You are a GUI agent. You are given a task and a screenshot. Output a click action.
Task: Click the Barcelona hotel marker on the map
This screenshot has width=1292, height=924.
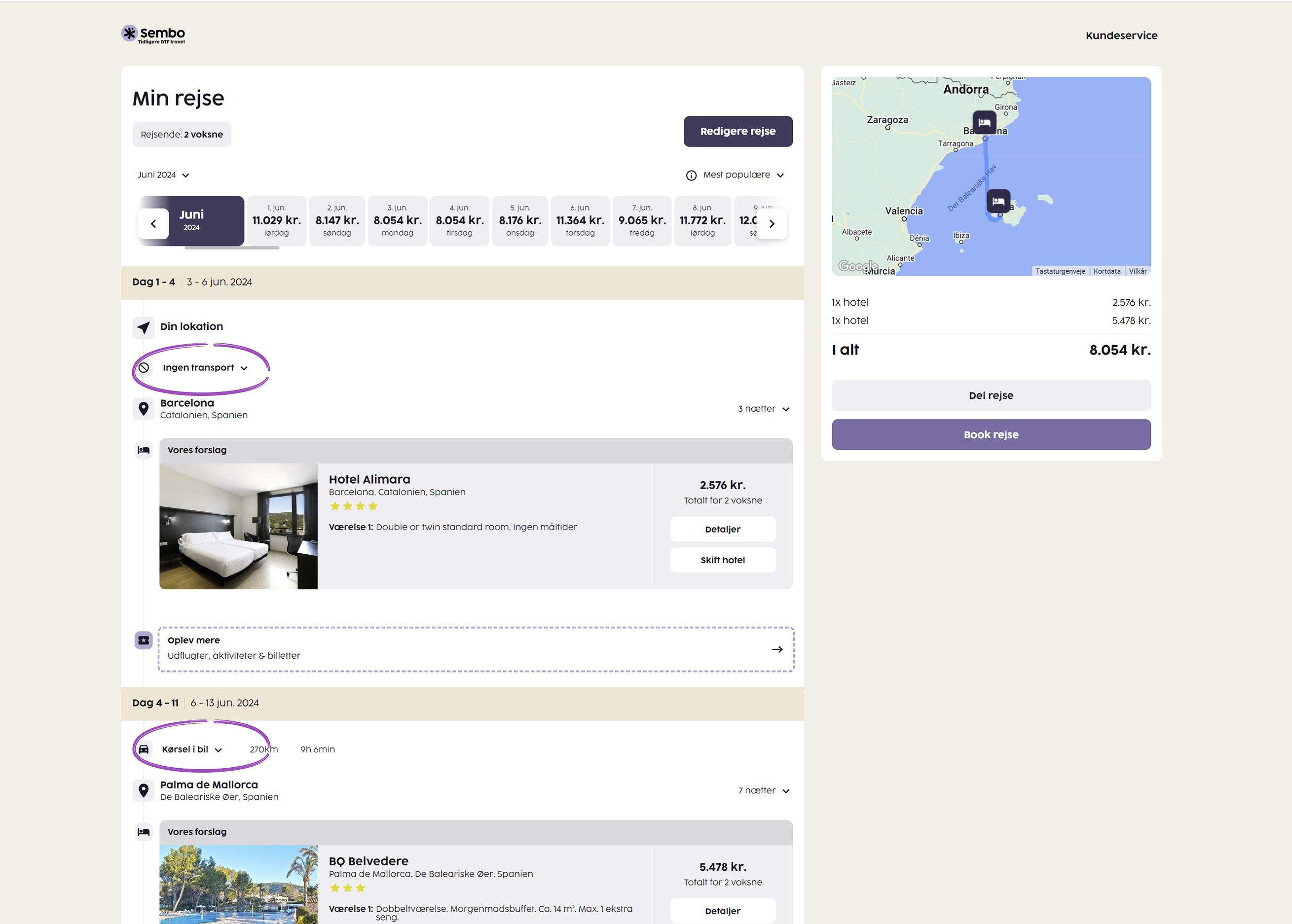pos(984,122)
